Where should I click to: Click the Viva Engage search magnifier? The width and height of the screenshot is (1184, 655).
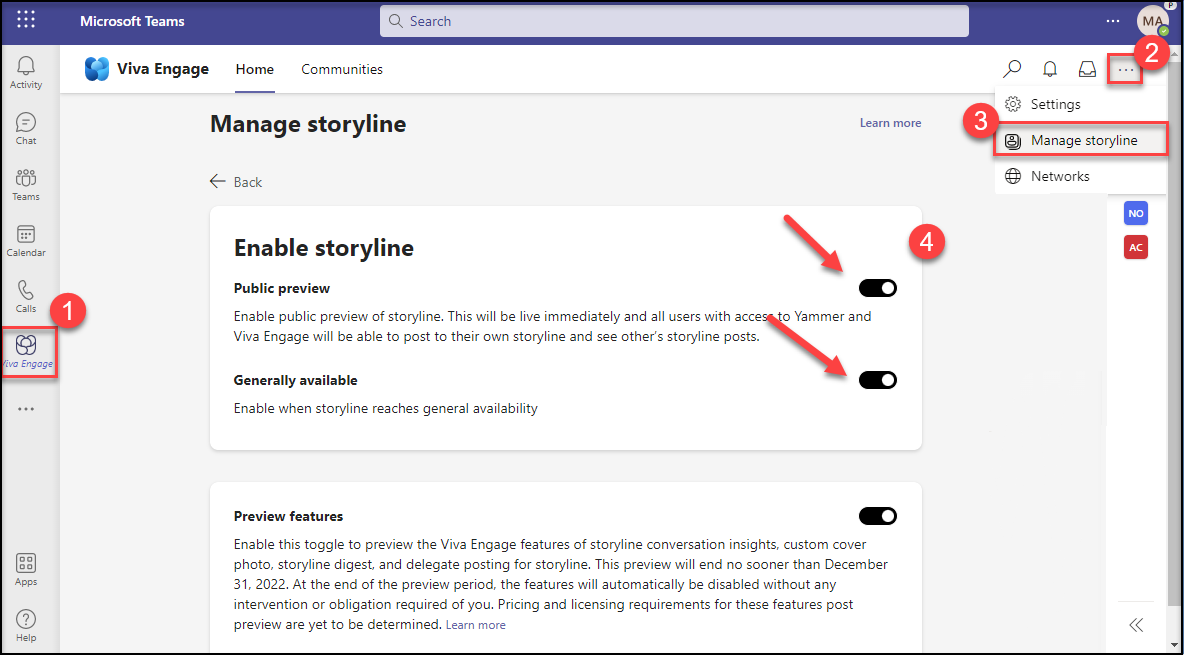click(x=1012, y=69)
